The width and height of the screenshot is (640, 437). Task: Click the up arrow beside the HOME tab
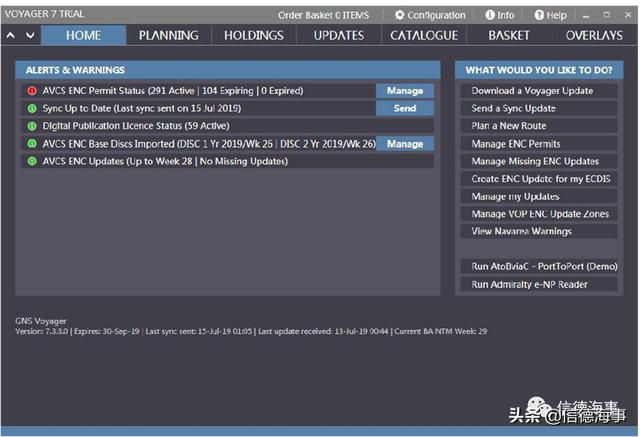(11, 35)
